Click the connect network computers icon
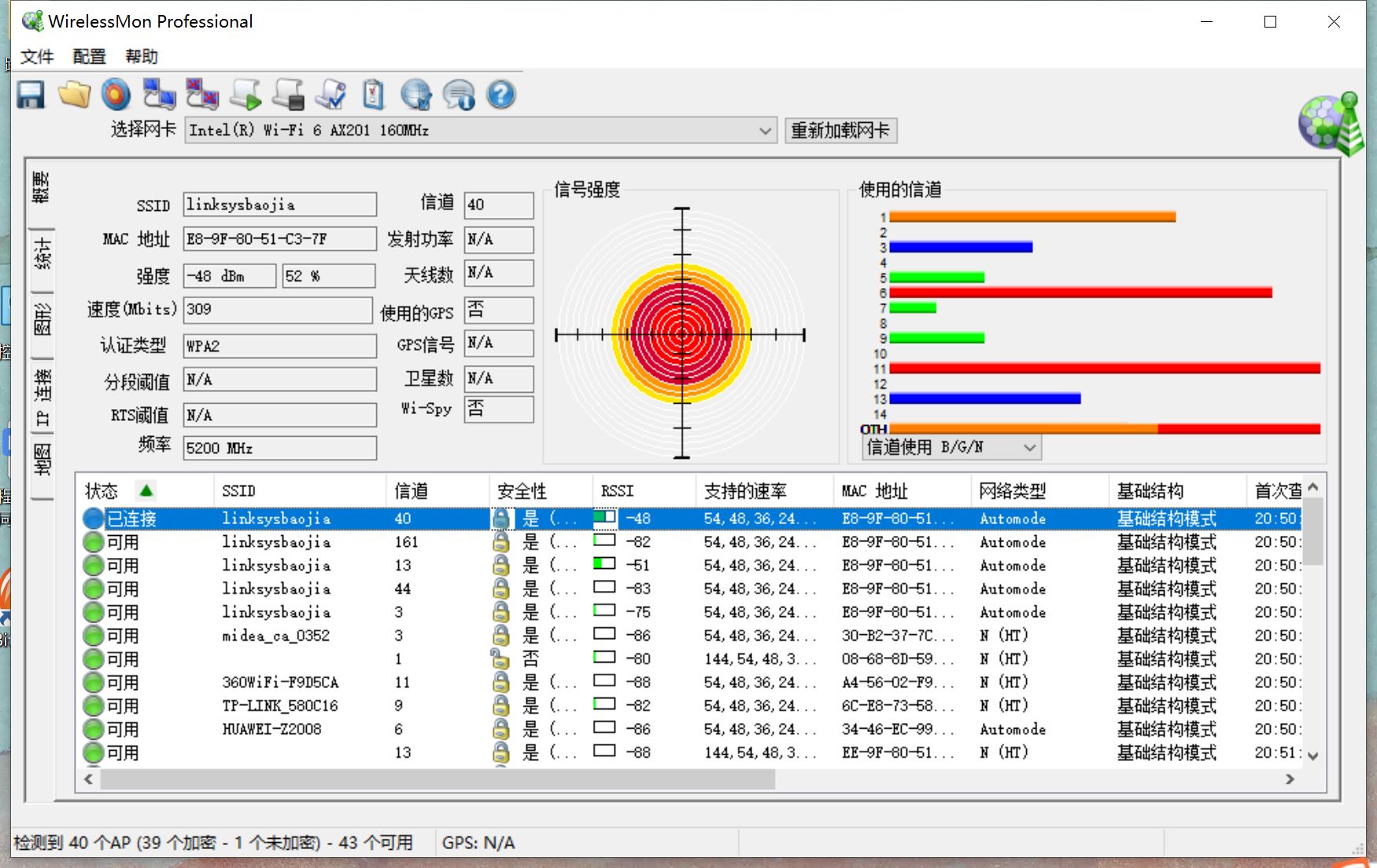This screenshot has width=1377, height=868. tap(160, 94)
